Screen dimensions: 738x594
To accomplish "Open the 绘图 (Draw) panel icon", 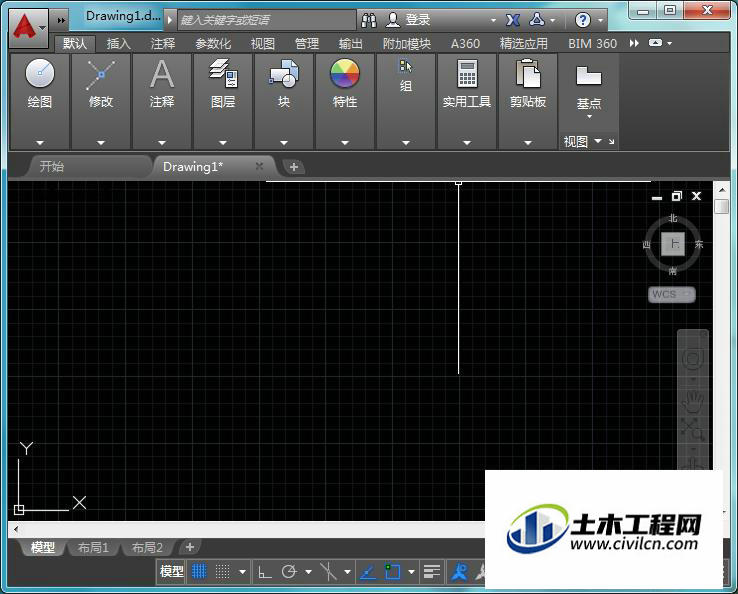I will pos(40,73).
